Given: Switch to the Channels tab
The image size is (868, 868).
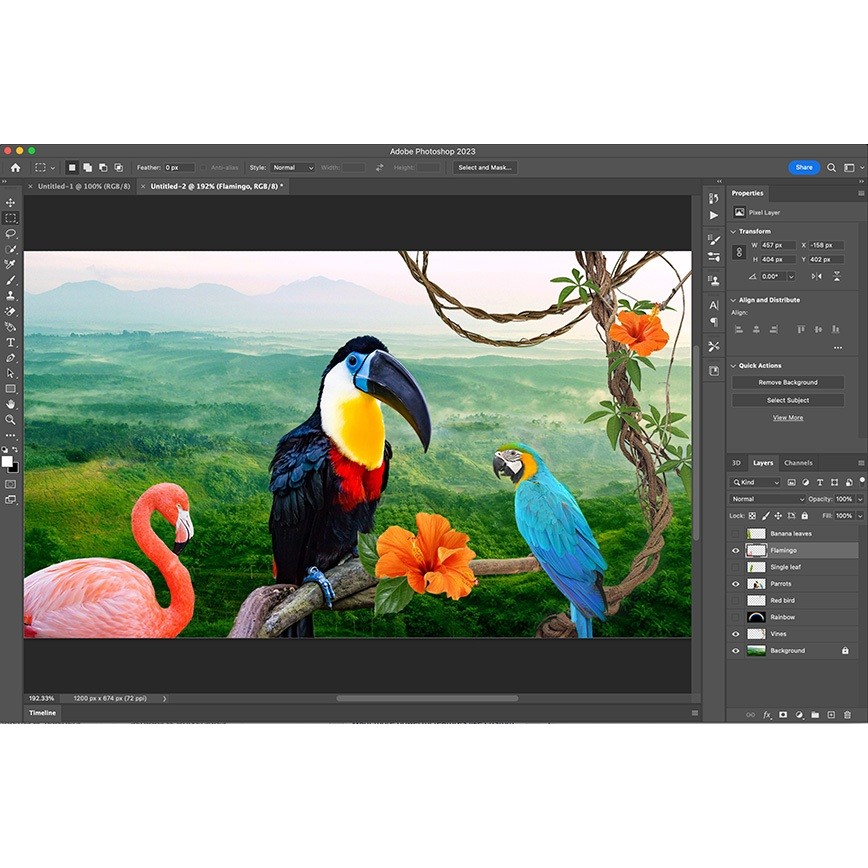Looking at the screenshot, I should point(797,463).
